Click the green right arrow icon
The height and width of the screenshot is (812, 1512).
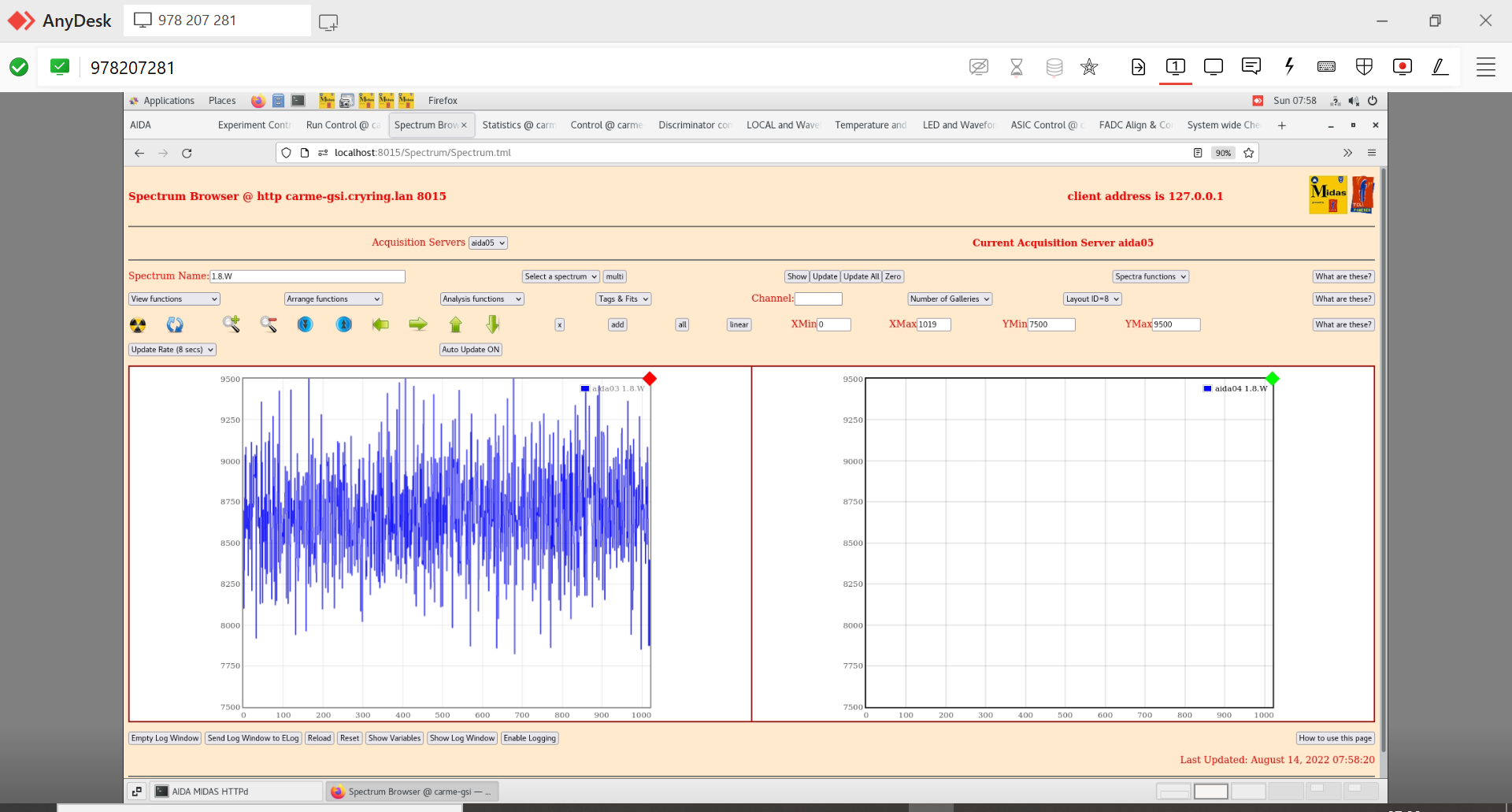[x=418, y=324]
